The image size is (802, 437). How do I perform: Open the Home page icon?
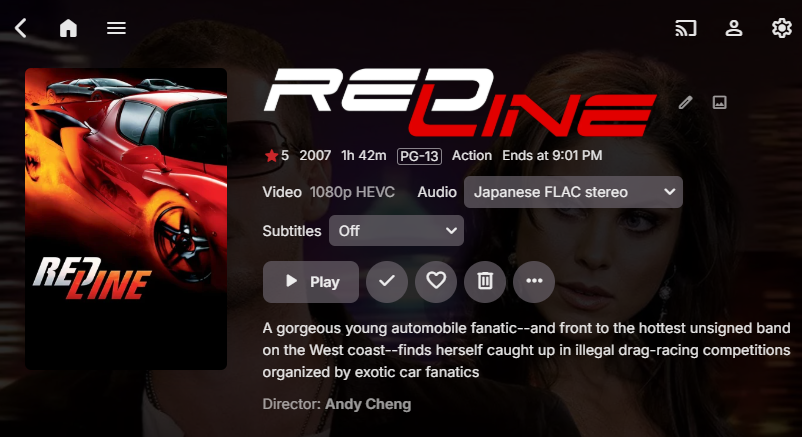[x=68, y=28]
